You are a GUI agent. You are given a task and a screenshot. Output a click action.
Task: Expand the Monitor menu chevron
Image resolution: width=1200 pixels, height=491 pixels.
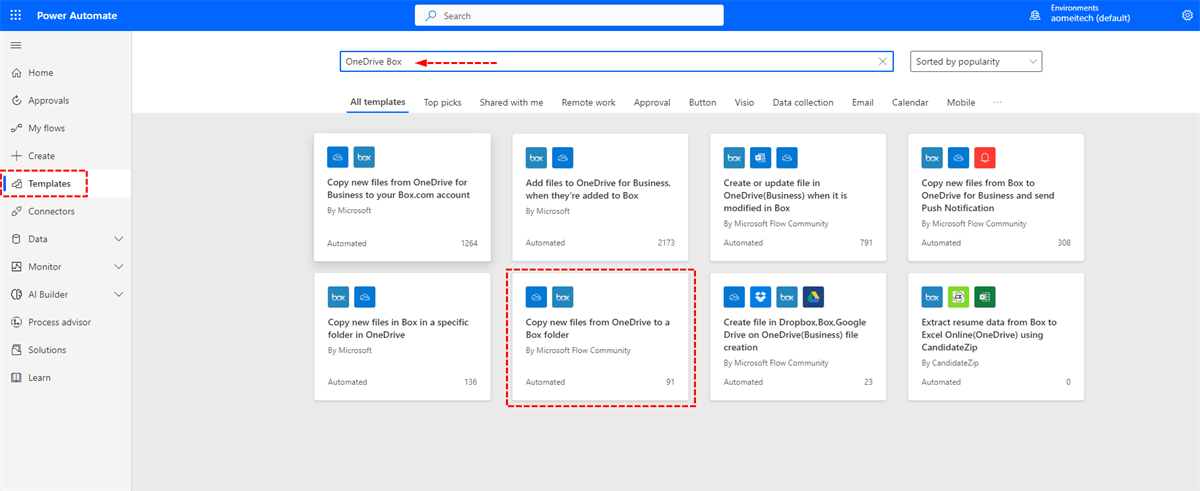coord(119,267)
